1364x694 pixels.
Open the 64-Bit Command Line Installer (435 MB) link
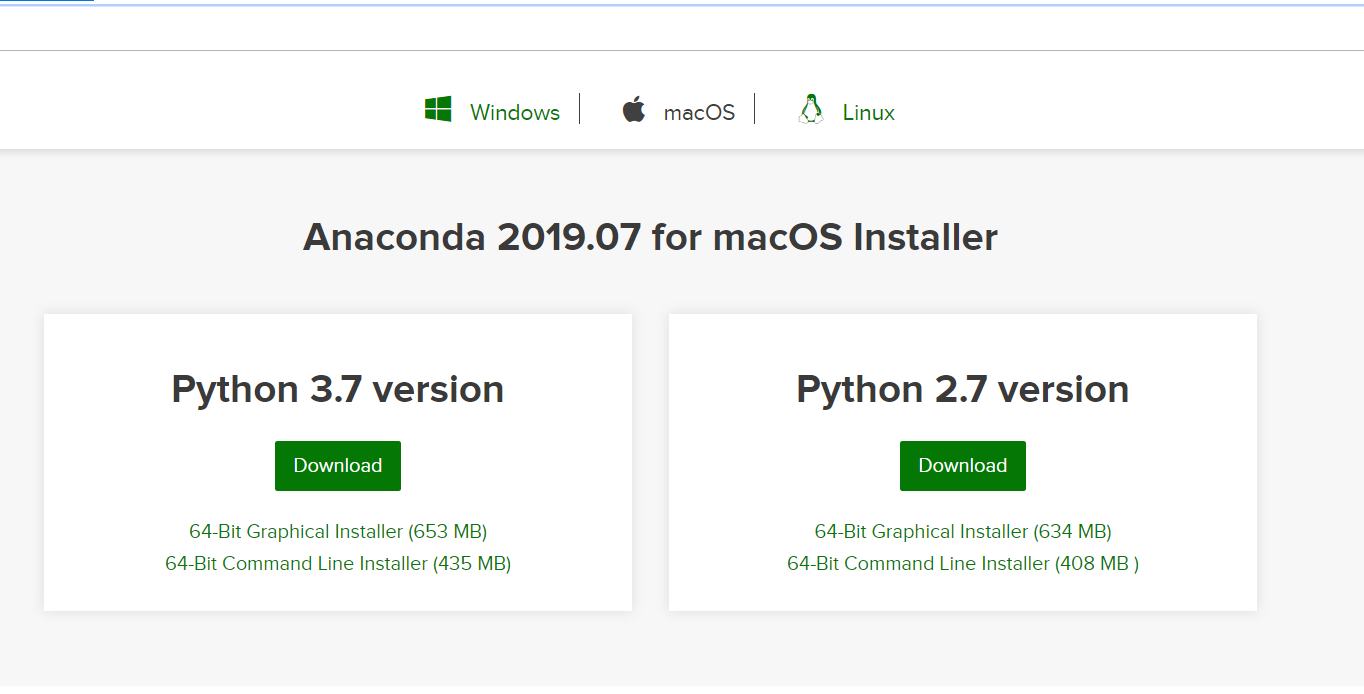point(337,563)
